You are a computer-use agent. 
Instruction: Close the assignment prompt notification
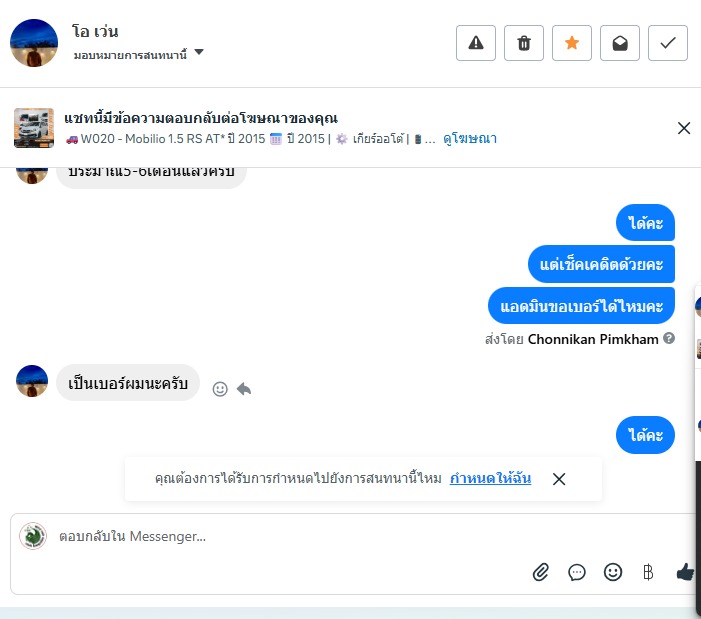click(559, 479)
